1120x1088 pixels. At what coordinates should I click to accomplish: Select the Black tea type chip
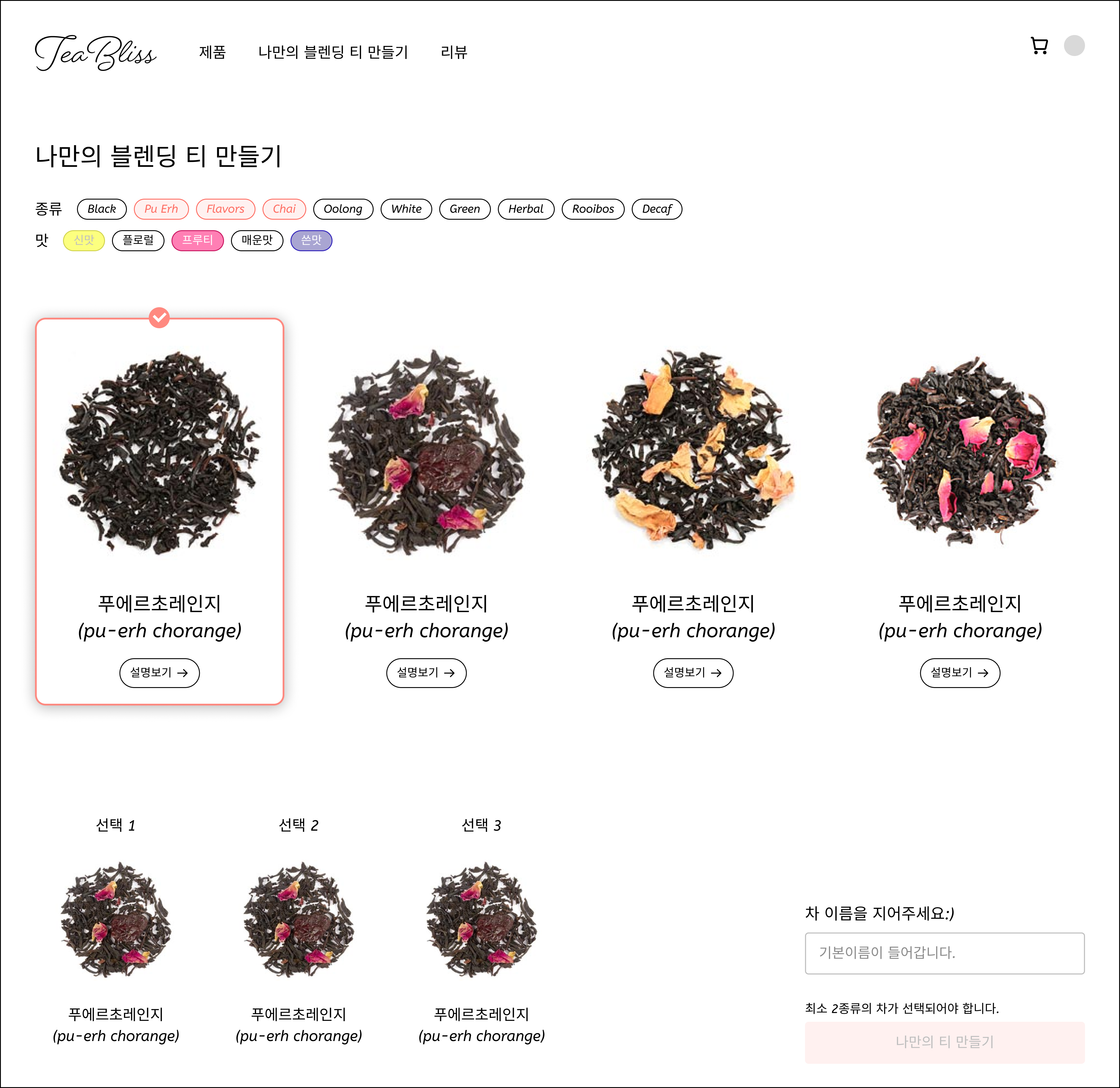(x=102, y=209)
